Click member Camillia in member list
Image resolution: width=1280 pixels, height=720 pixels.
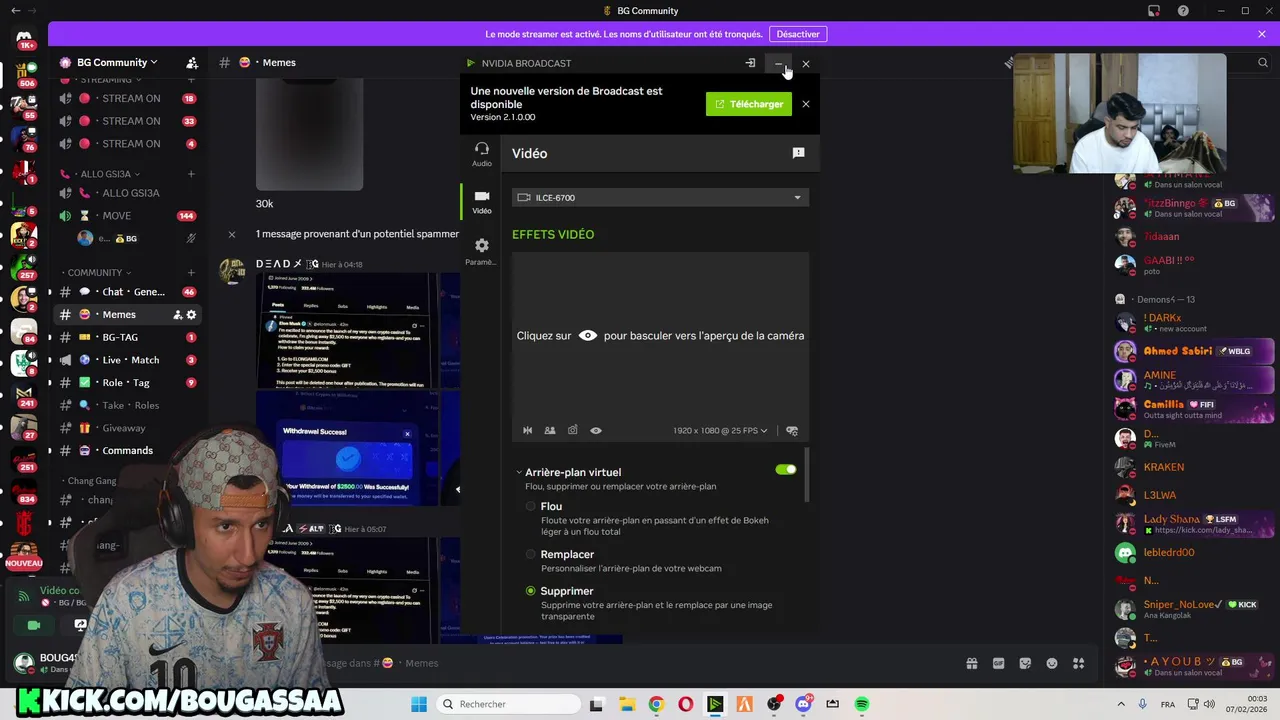pos(1193,409)
